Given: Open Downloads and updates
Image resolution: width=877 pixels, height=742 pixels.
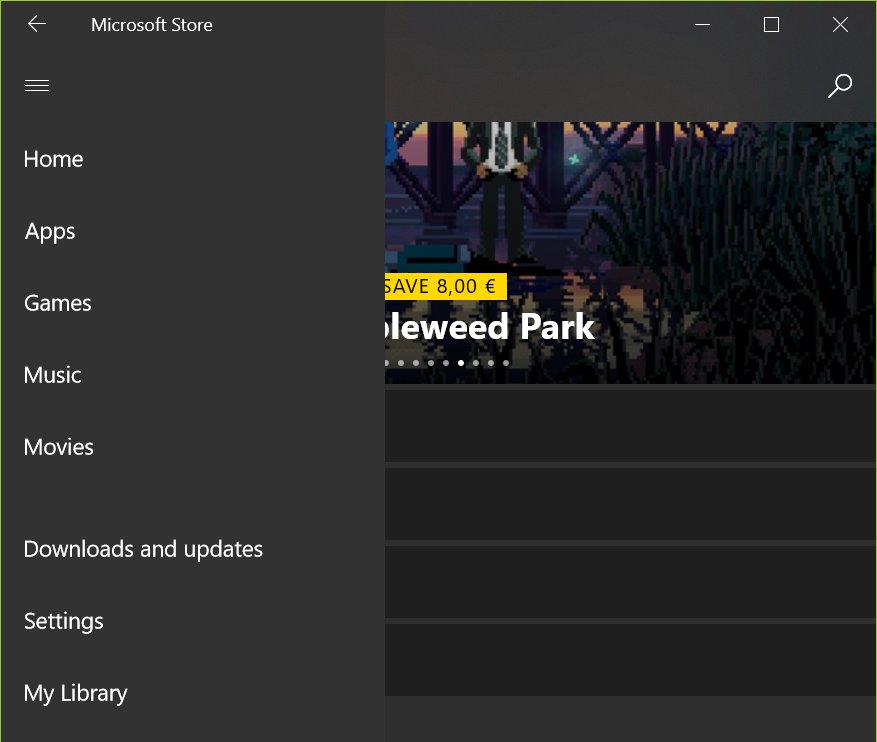Looking at the screenshot, I should tap(143, 550).
